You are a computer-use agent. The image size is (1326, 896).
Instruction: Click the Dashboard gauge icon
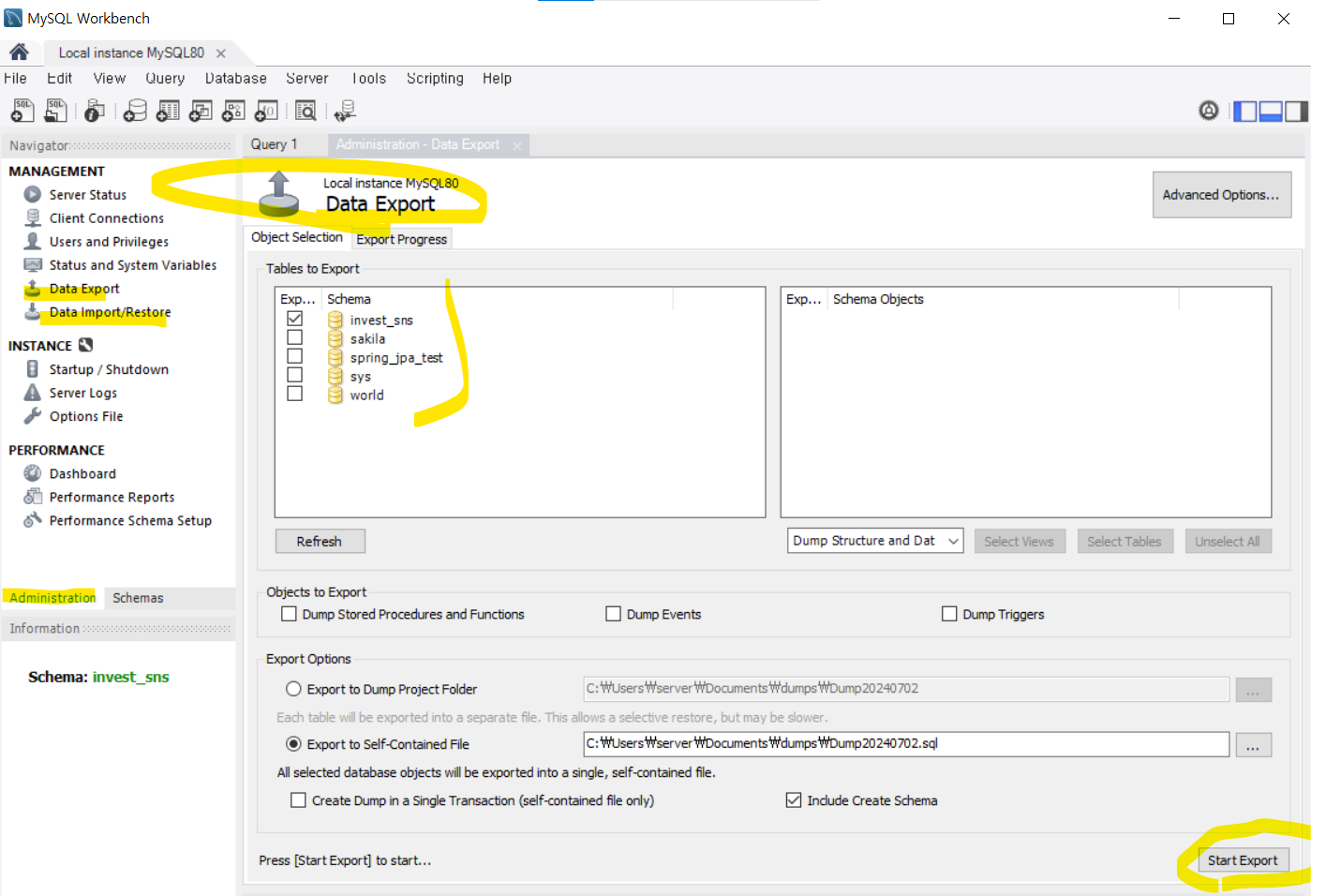pyautogui.click(x=33, y=473)
